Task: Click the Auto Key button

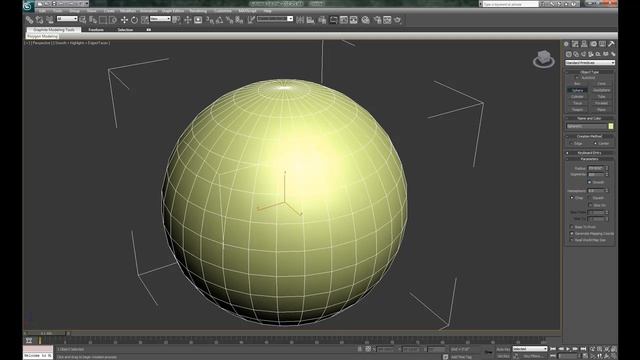Action: [503, 349]
